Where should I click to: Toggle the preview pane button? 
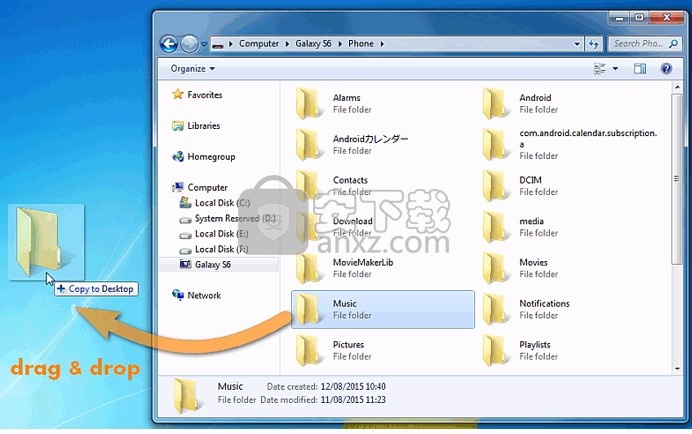640,68
